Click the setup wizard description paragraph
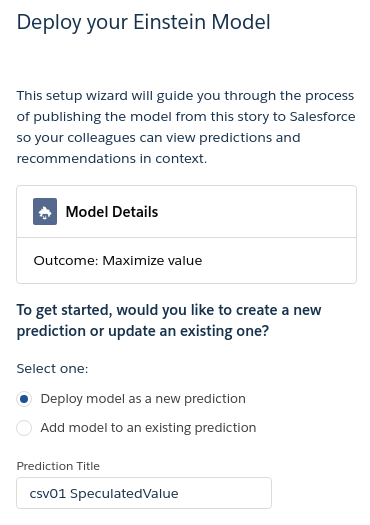The width and height of the screenshot is (370, 525). [186, 127]
